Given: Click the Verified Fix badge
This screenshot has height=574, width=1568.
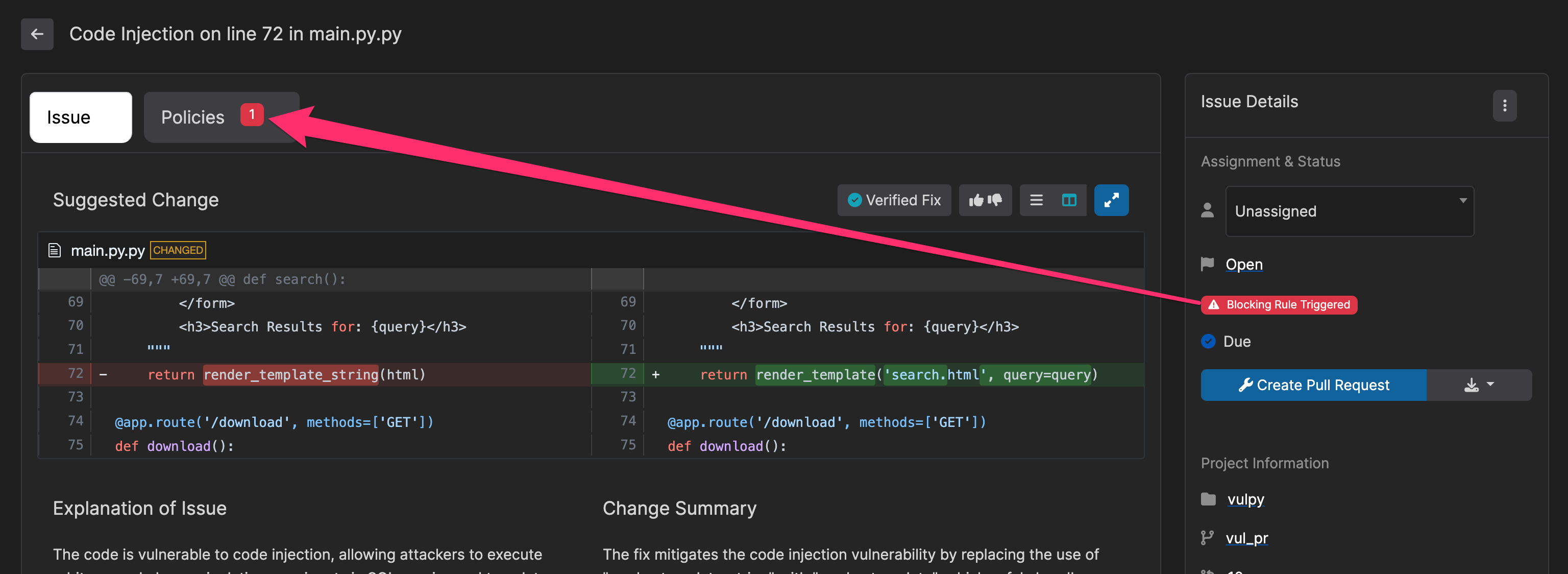Looking at the screenshot, I should click(x=894, y=200).
